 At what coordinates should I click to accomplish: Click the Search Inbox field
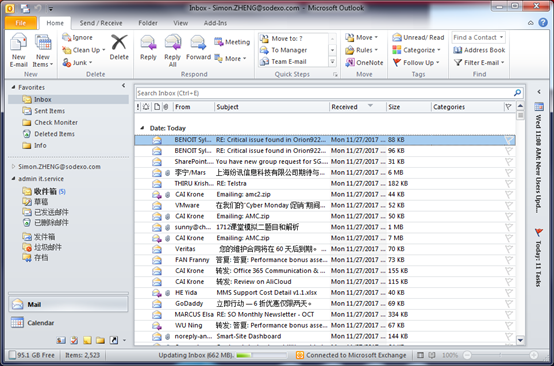pyautogui.click(x=324, y=93)
